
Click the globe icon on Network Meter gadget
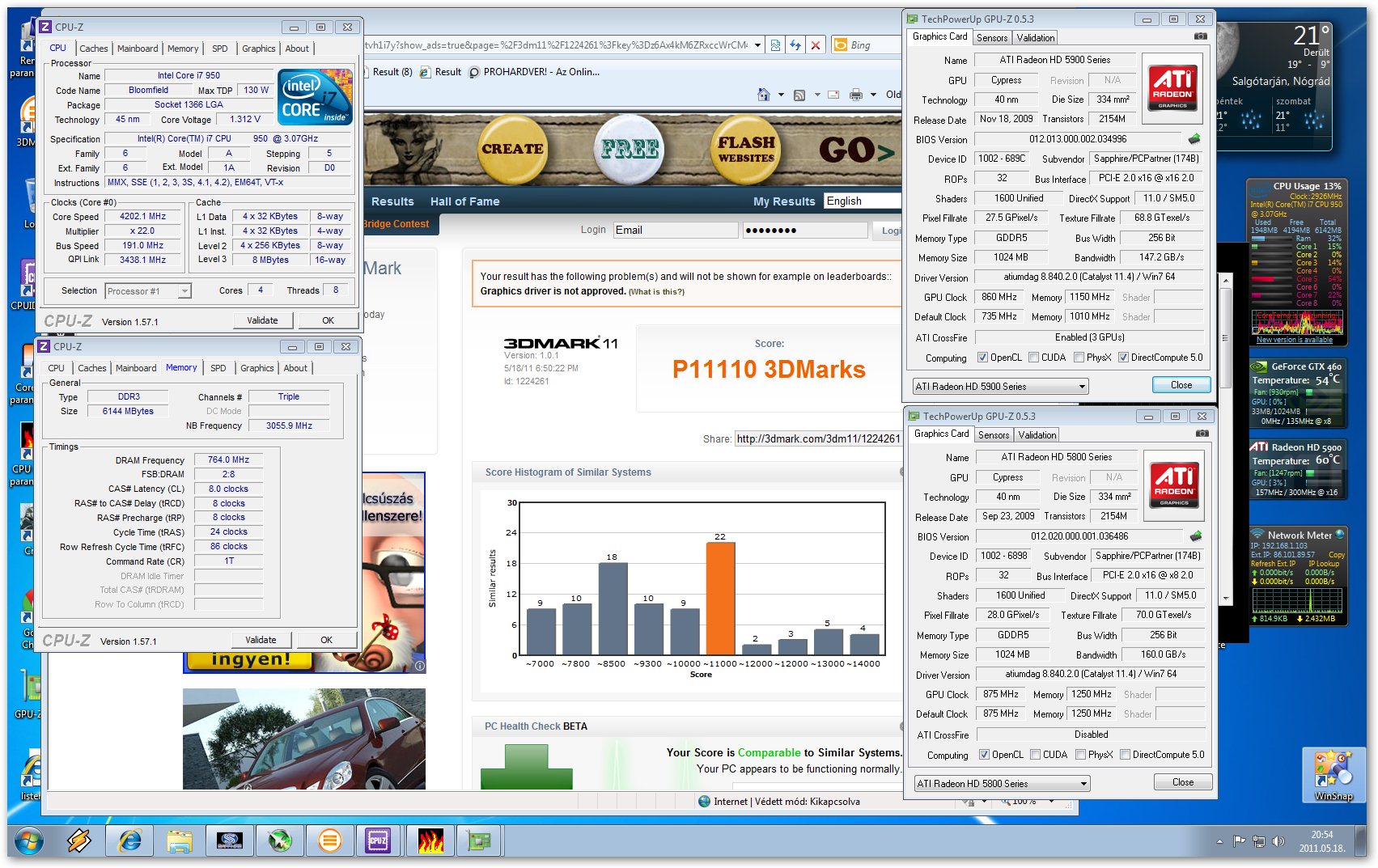[x=1340, y=534]
